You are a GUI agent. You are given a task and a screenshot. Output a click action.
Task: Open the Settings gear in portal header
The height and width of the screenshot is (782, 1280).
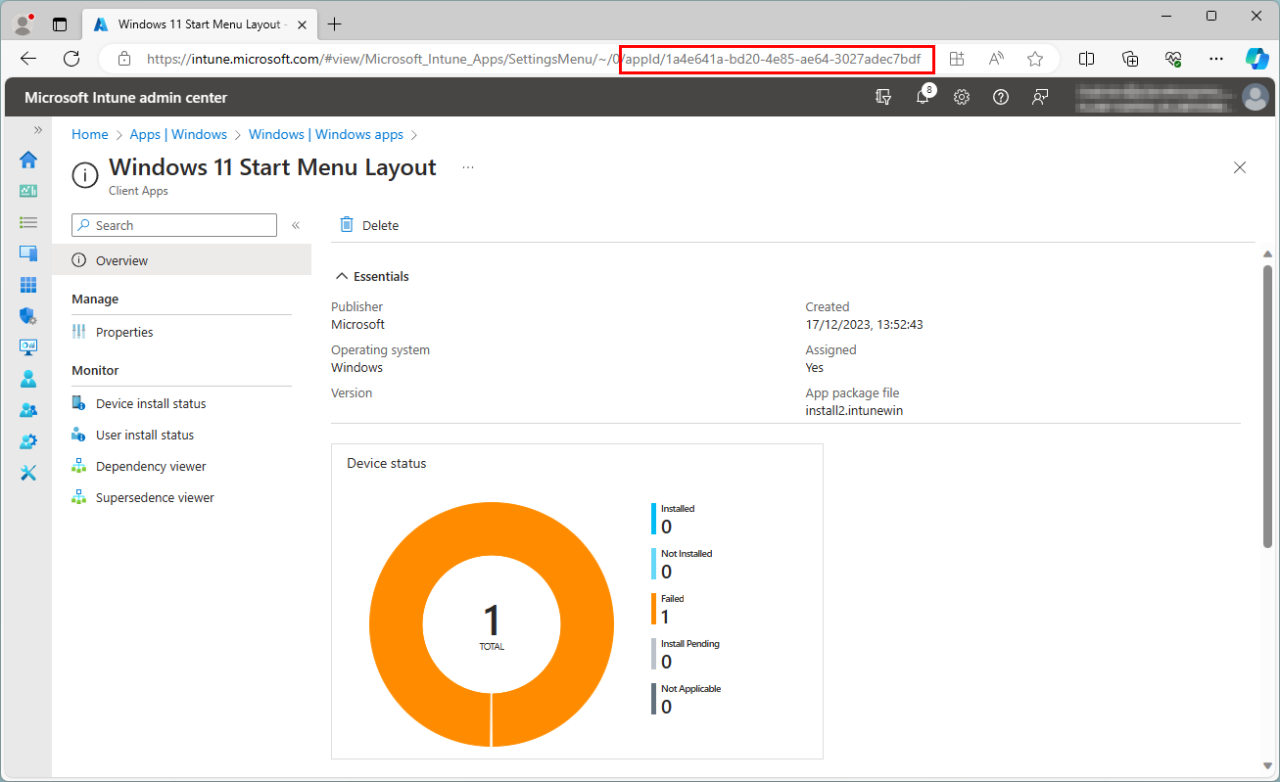click(x=961, y=98)
